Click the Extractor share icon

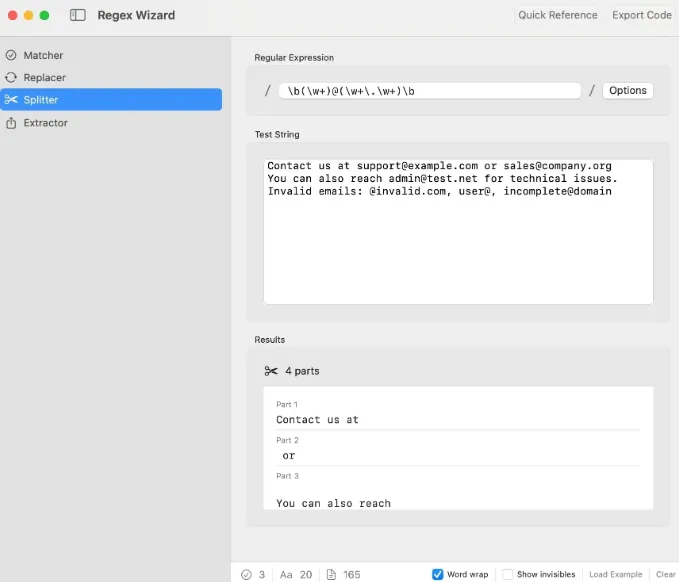tap(11, 123)
